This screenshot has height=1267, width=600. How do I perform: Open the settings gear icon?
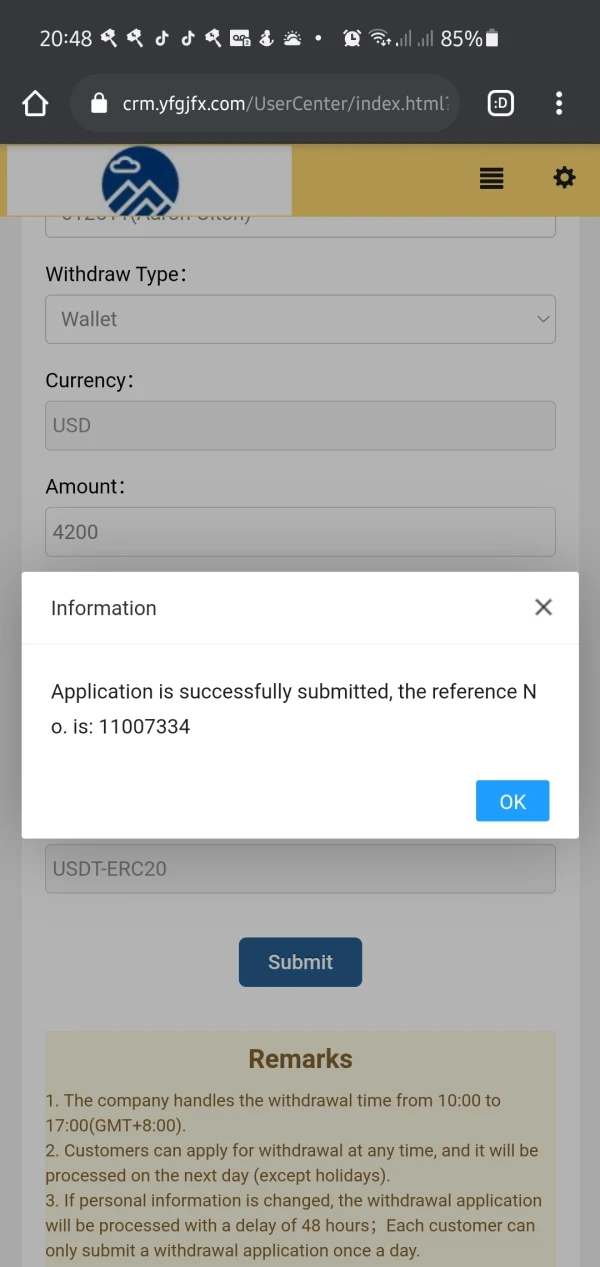564,178
